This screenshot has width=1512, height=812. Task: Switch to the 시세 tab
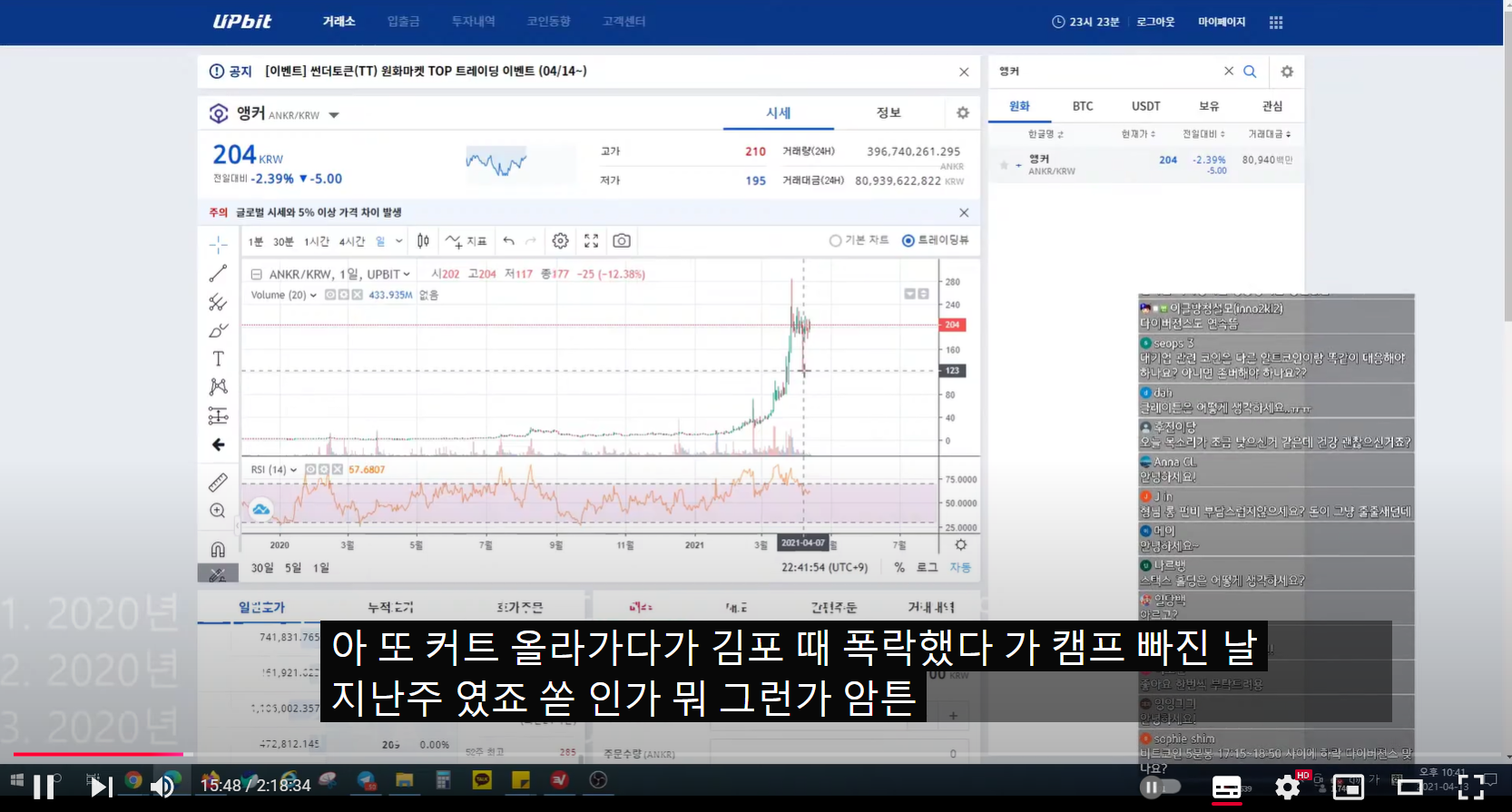coord(779,113)
